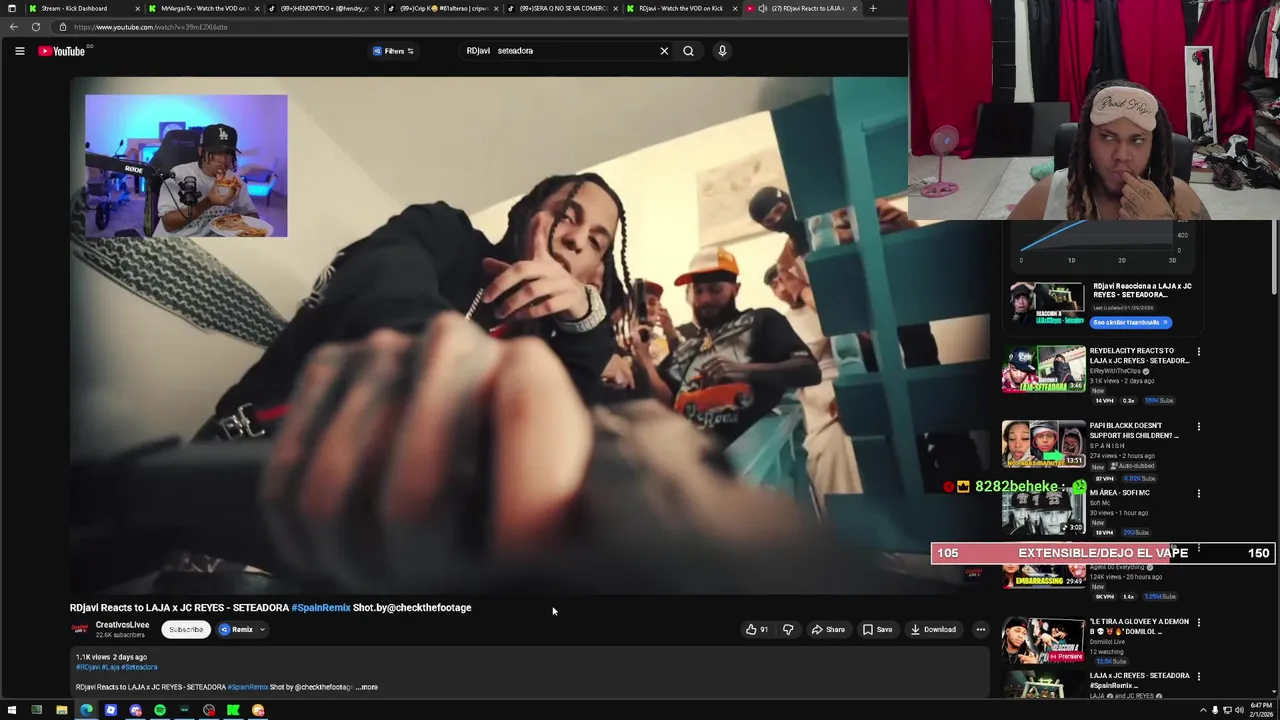Go back with the browser arrow
Viewport: 1280px width, 720px height.
click(x=15, y=27)
